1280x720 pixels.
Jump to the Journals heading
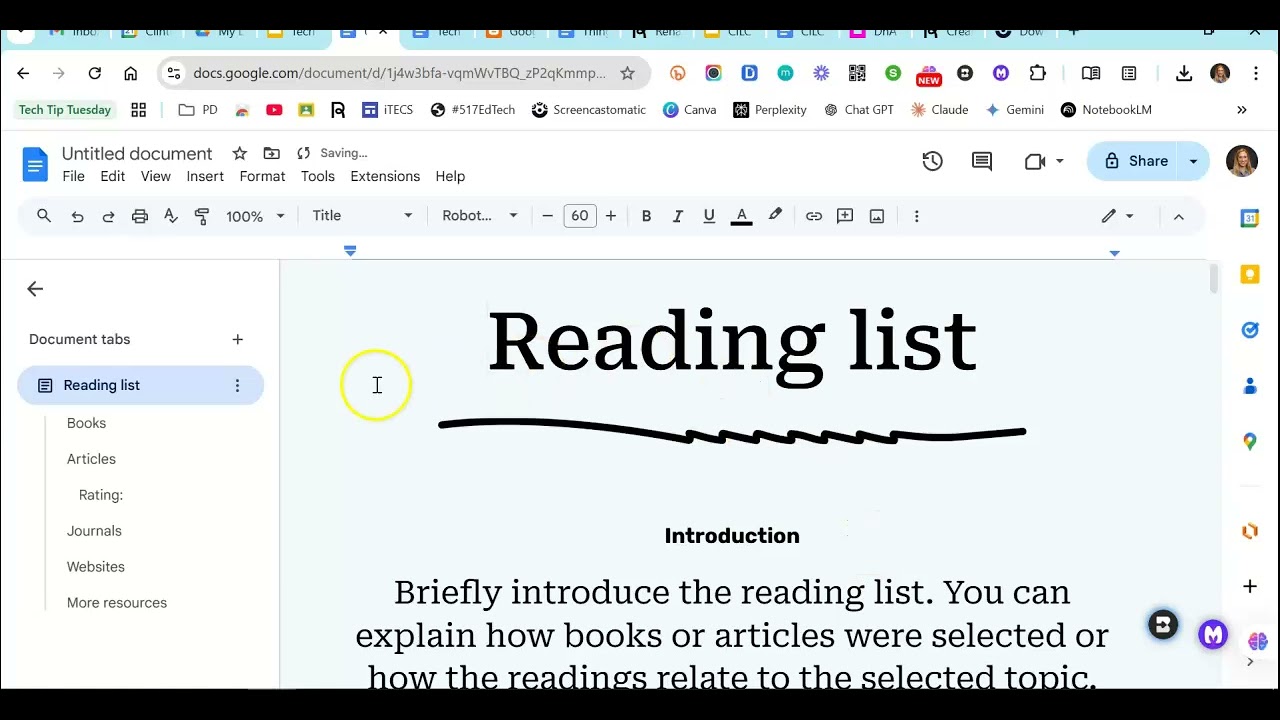click(x=94, y=531)
